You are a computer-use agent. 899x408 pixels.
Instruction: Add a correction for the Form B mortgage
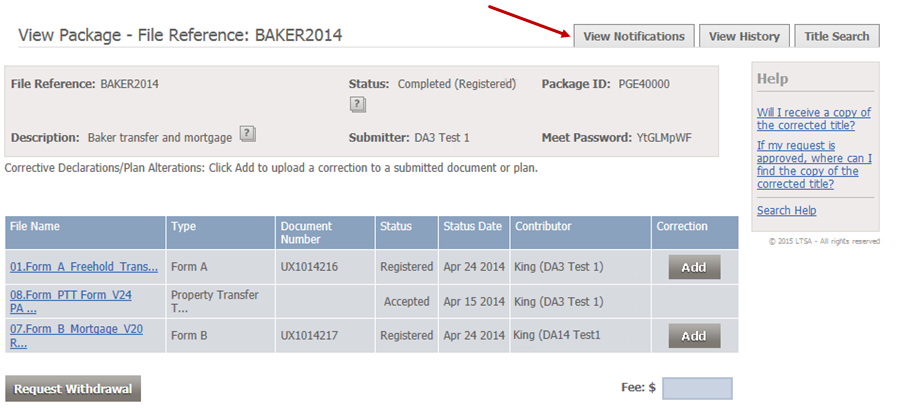[x=694, y=336]
